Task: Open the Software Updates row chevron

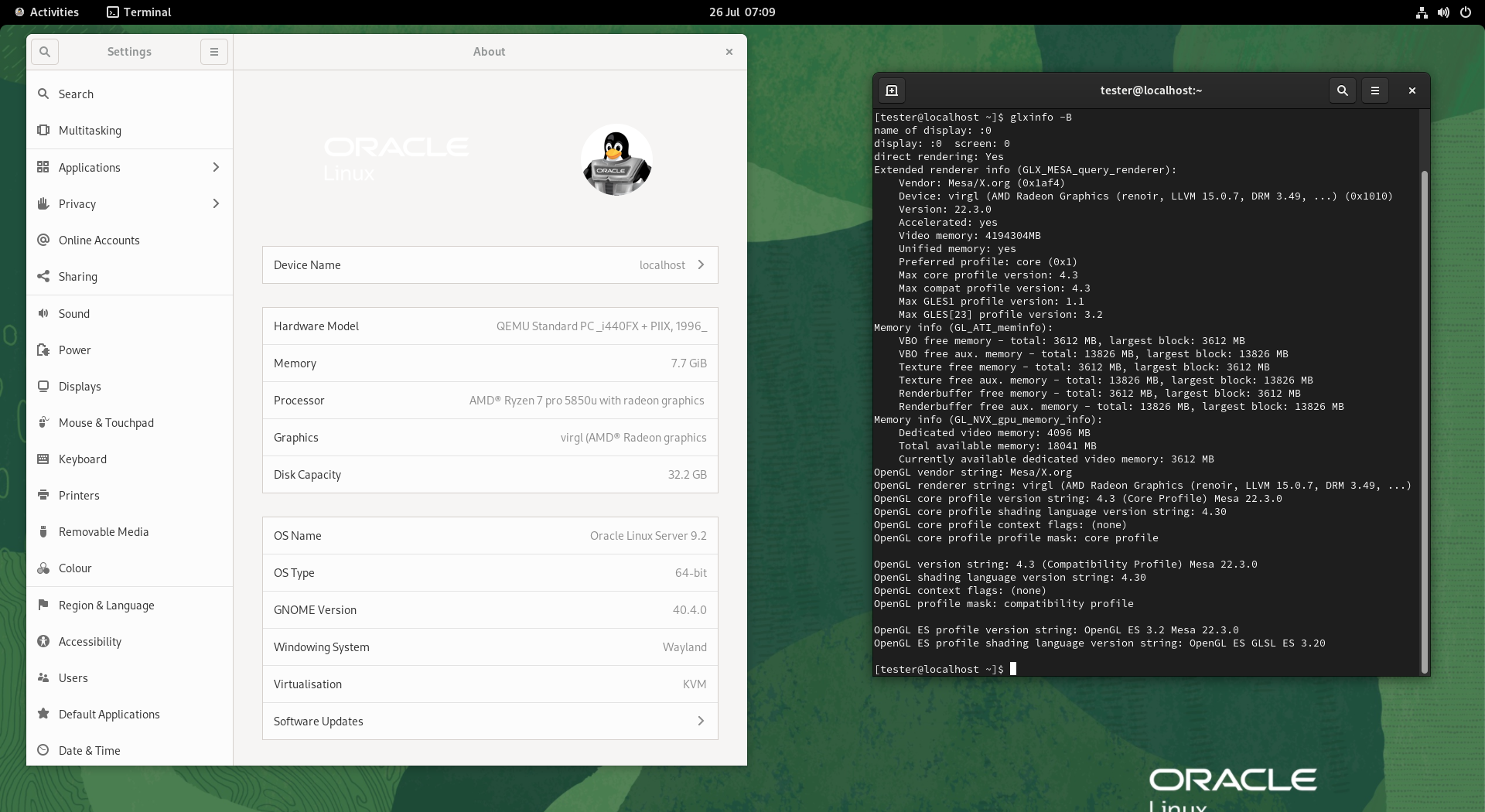Action: (x=701, y=721)
